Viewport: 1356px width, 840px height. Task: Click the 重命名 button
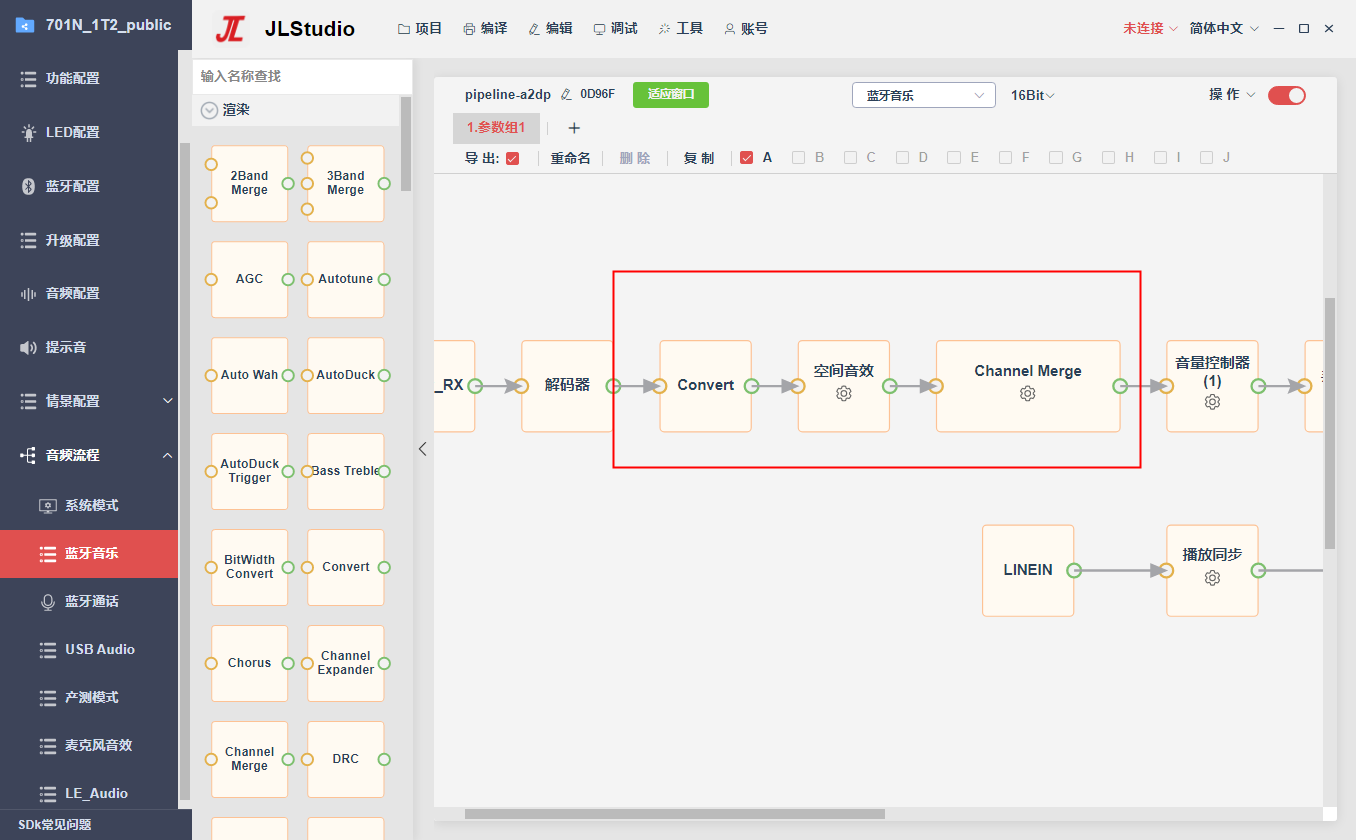(571, 158)
